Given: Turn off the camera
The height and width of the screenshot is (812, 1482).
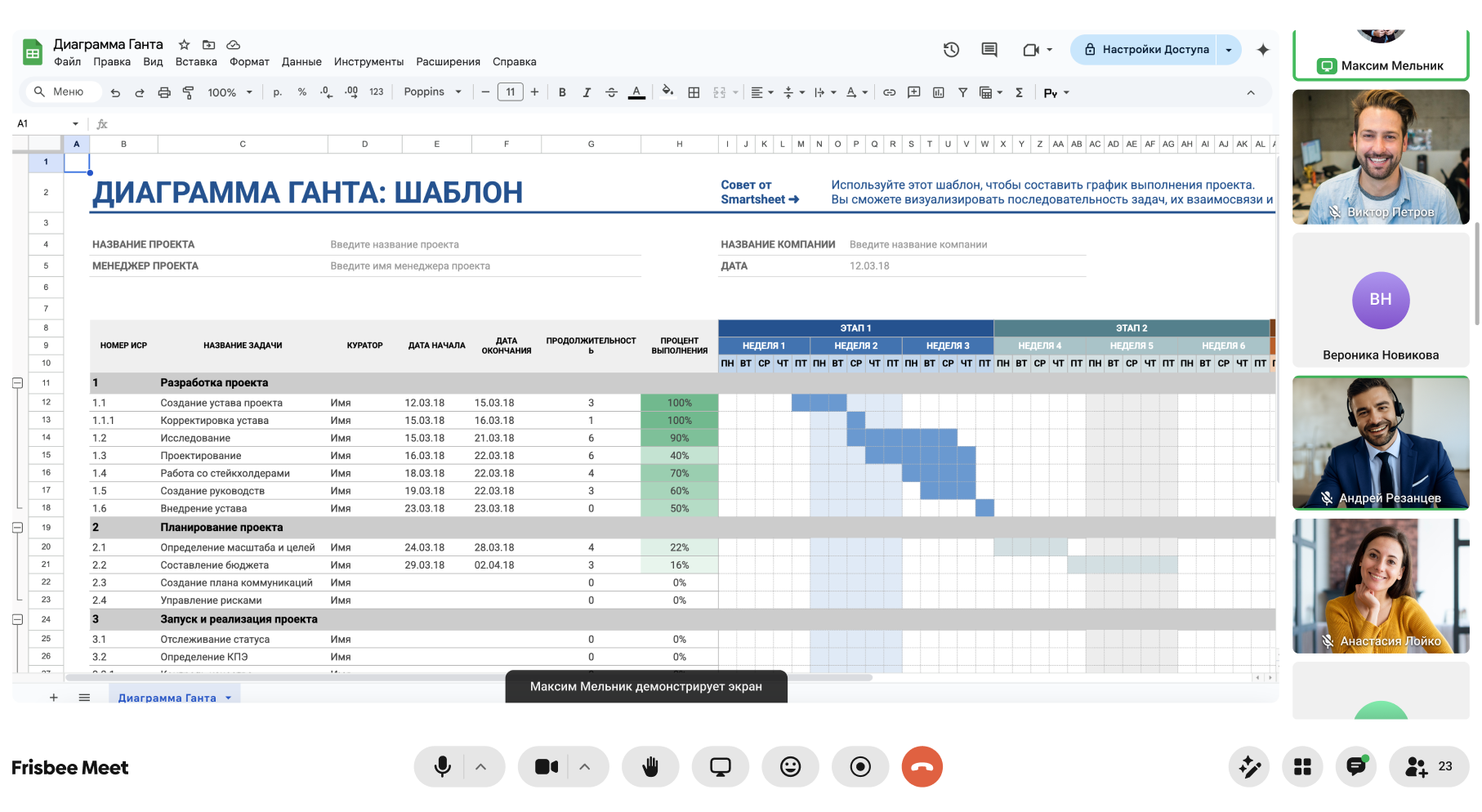Looking at the screenshot, I should [x=546, y=766].
